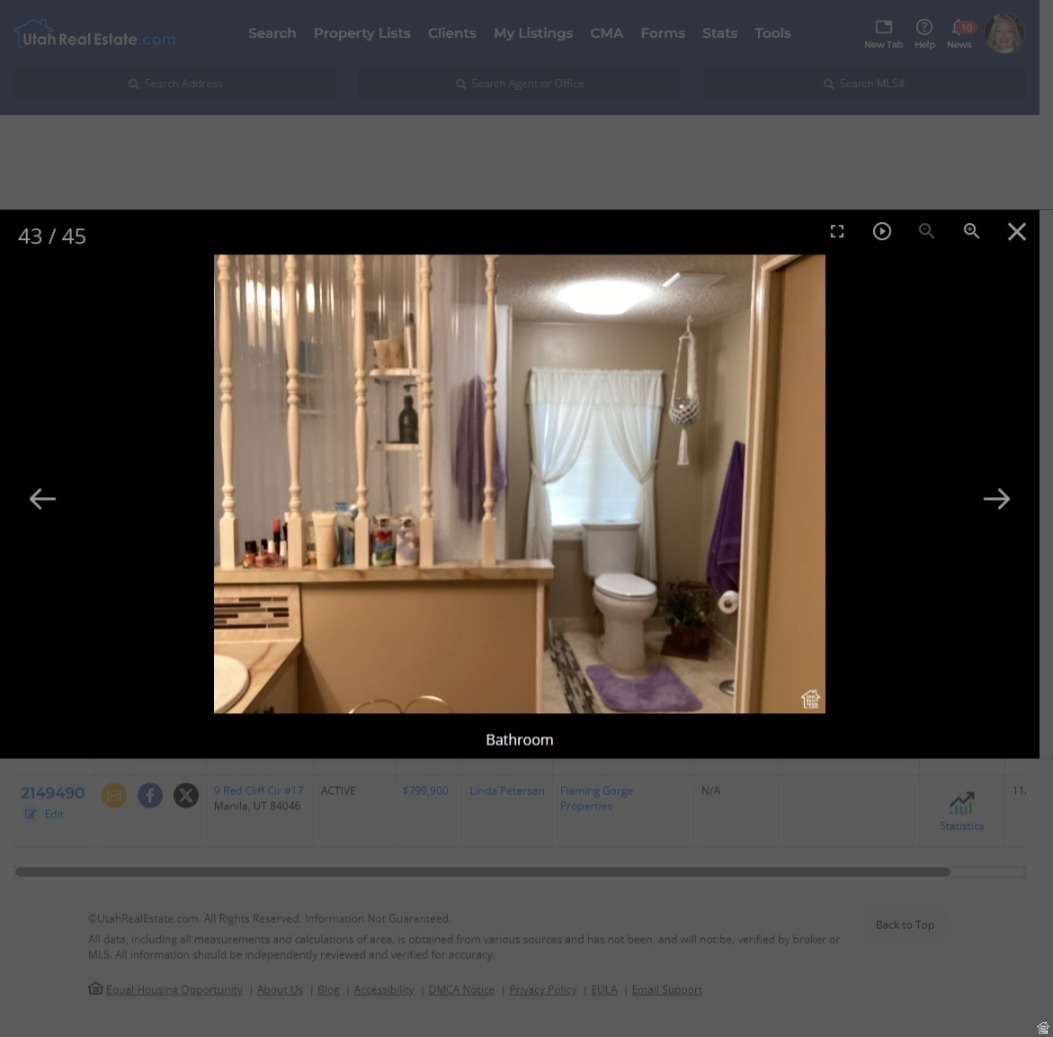1053x1037 pixels.
Task: Share listing on X
Action: [x=186, y=795]
